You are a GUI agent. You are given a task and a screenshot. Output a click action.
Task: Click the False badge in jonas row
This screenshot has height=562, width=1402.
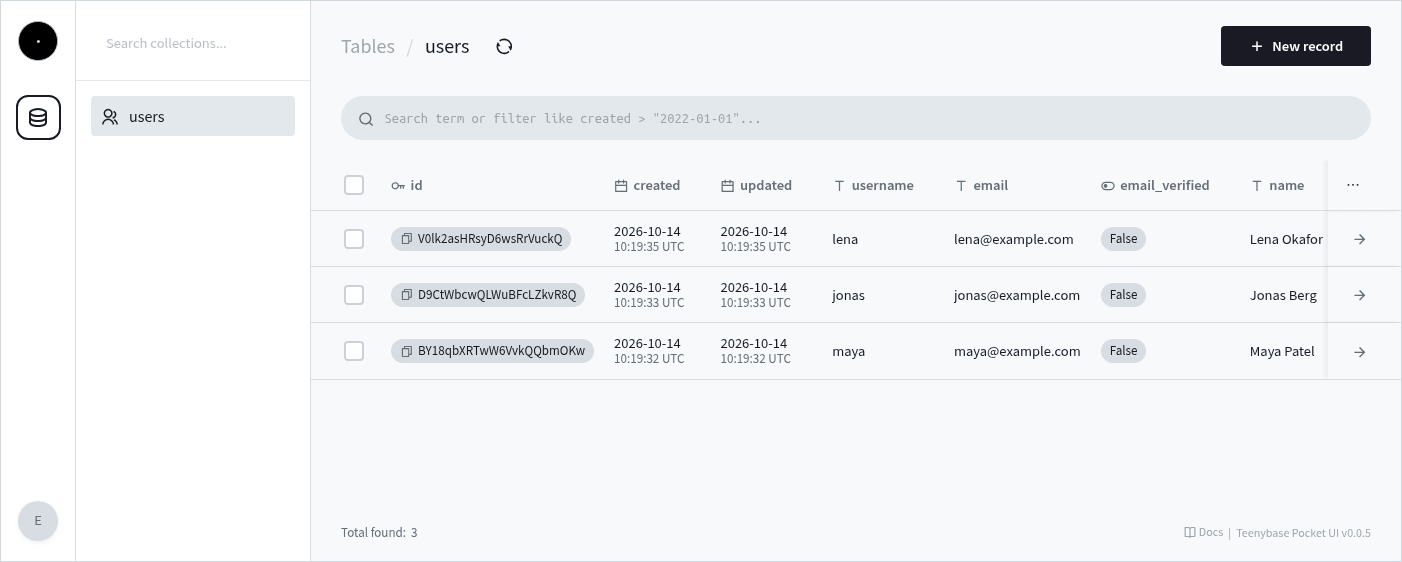(1123, 295)
